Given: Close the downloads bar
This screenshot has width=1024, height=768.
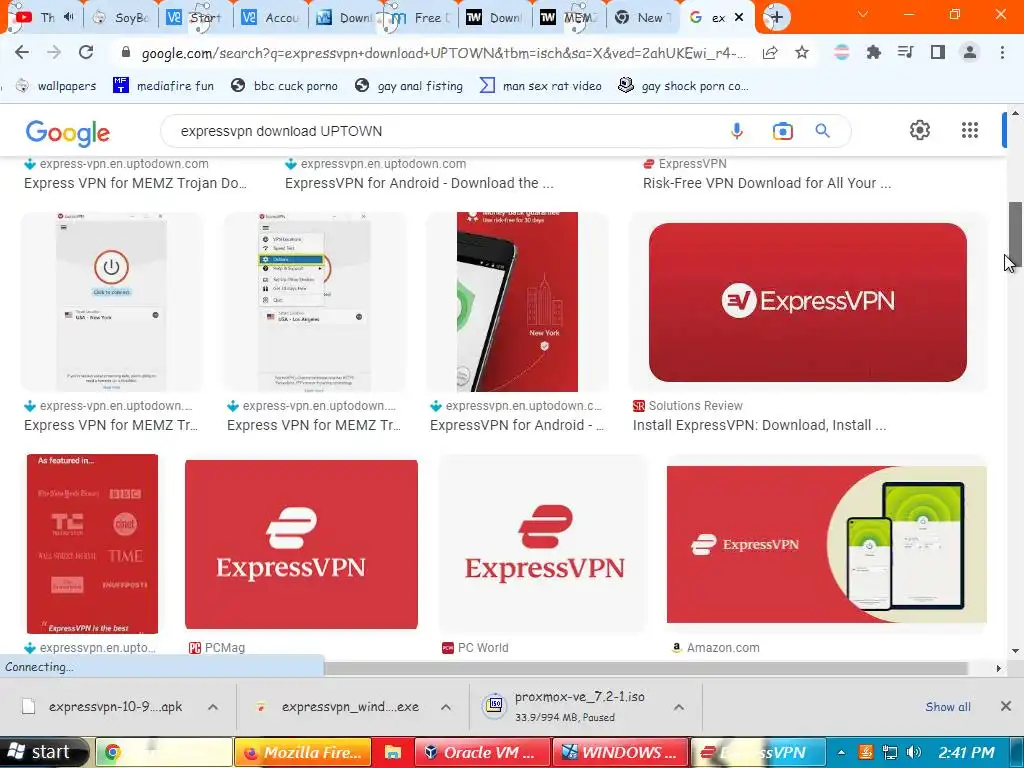Looking at the screenshot, I should pos(1006,706).
